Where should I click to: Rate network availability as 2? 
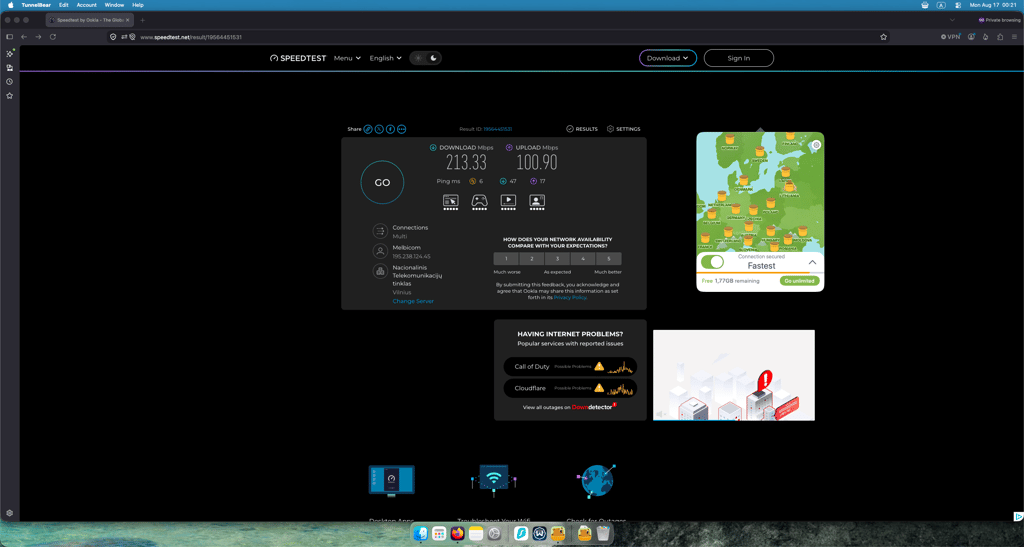pos(532,258)
